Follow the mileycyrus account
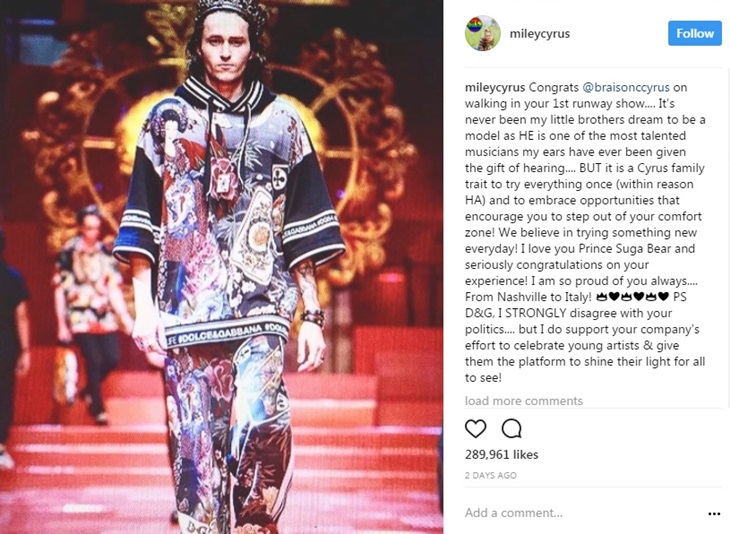 (695, 33)
